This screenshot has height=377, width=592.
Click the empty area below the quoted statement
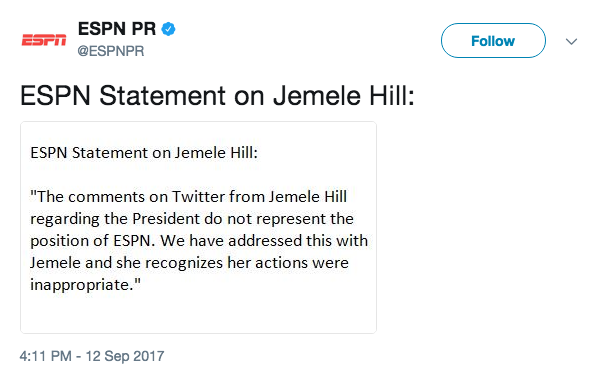pyautogui.click(x=199, y=313)
